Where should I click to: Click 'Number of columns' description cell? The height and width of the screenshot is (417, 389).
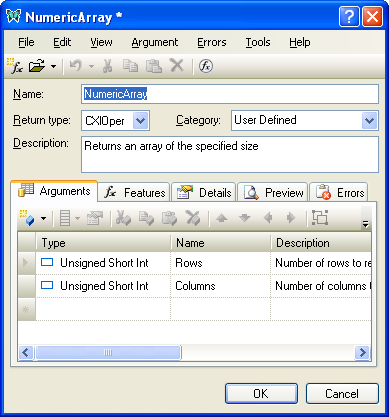pyautogui.click(x=321, y=286)
